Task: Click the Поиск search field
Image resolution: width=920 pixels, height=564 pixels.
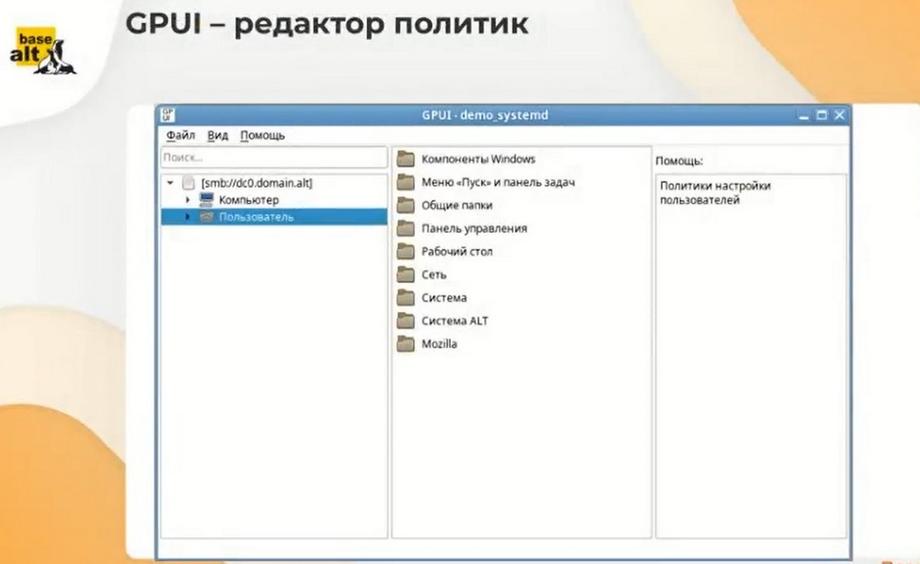Action: (274, 157)
